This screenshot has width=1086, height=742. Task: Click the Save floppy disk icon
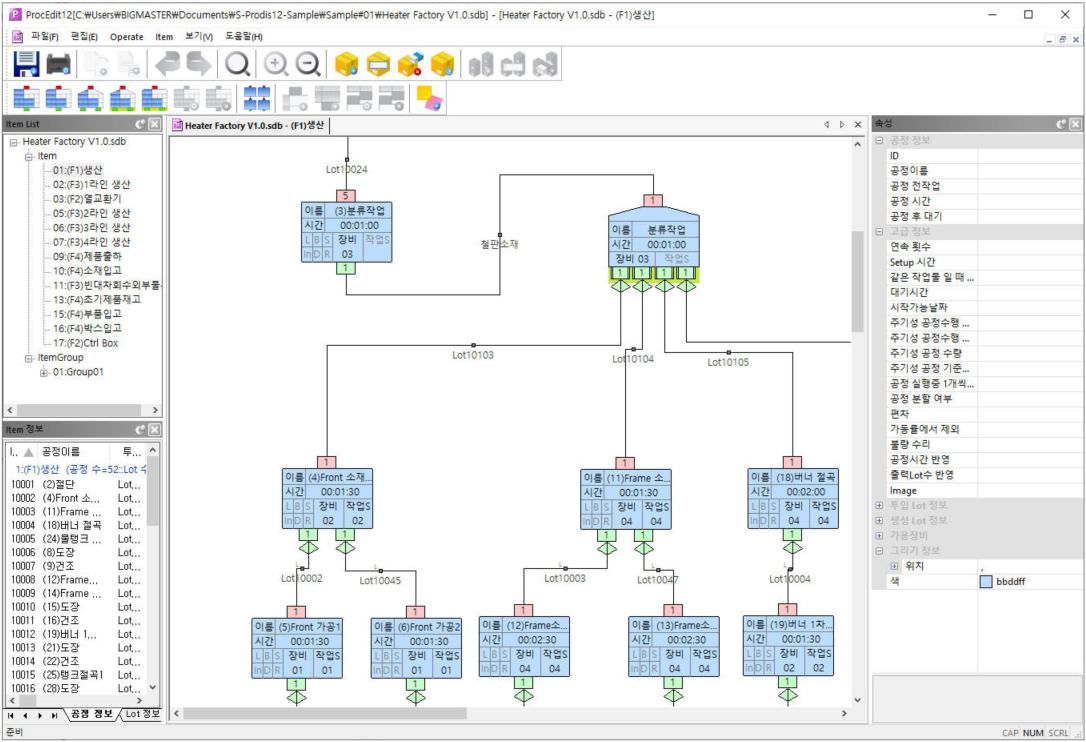pos(26,65)
